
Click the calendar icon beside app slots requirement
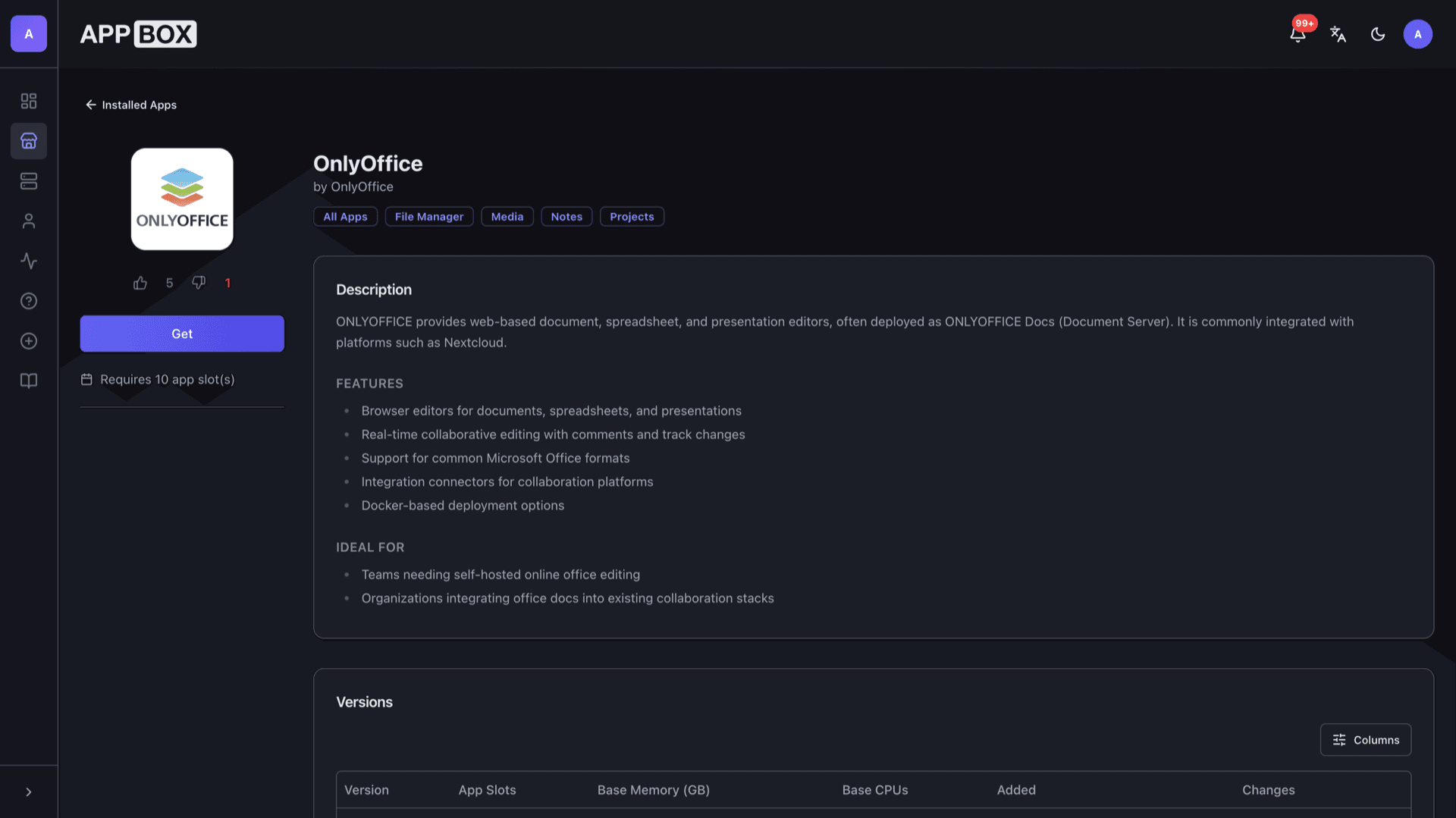[86, 379]
